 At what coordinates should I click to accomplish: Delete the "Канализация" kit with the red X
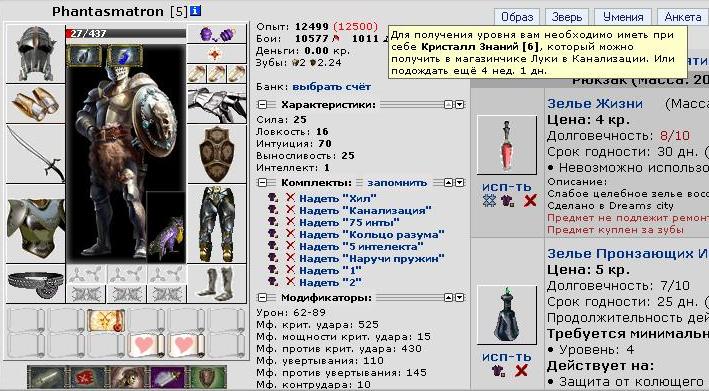click(x=290, y=209)
